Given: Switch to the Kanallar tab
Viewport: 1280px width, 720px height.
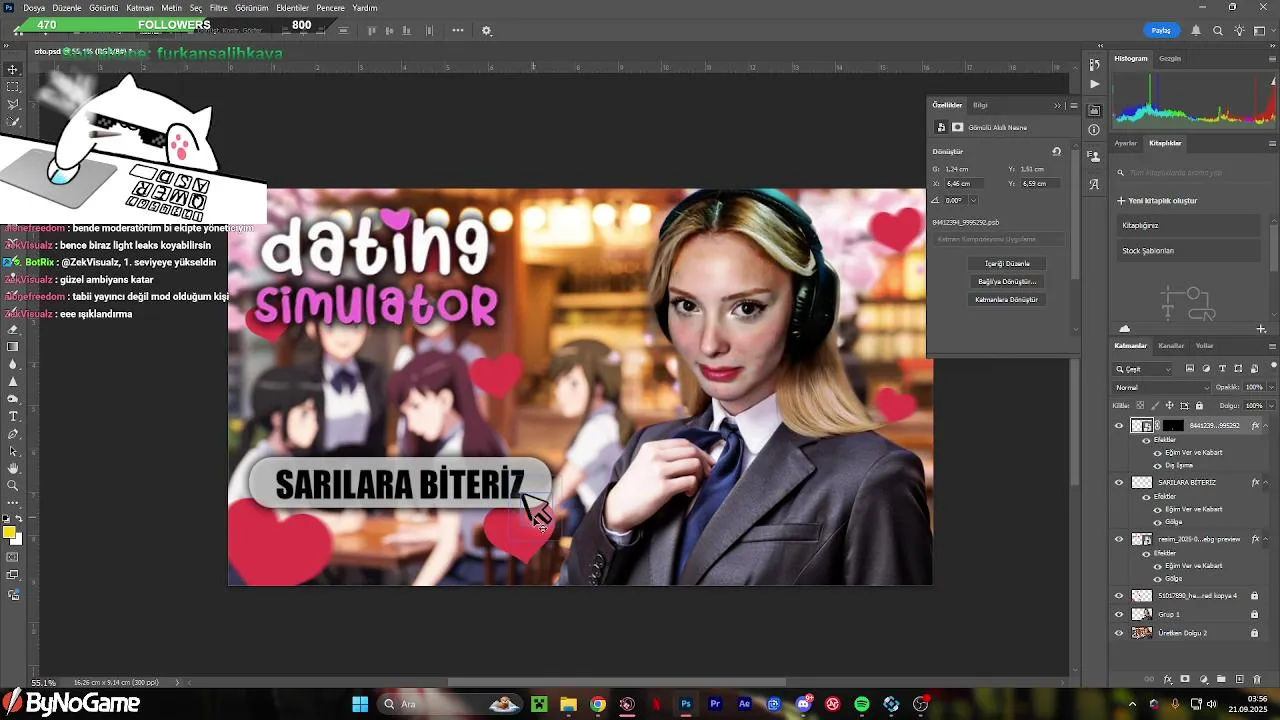Looking at the screenshot, I should 1170,346.
